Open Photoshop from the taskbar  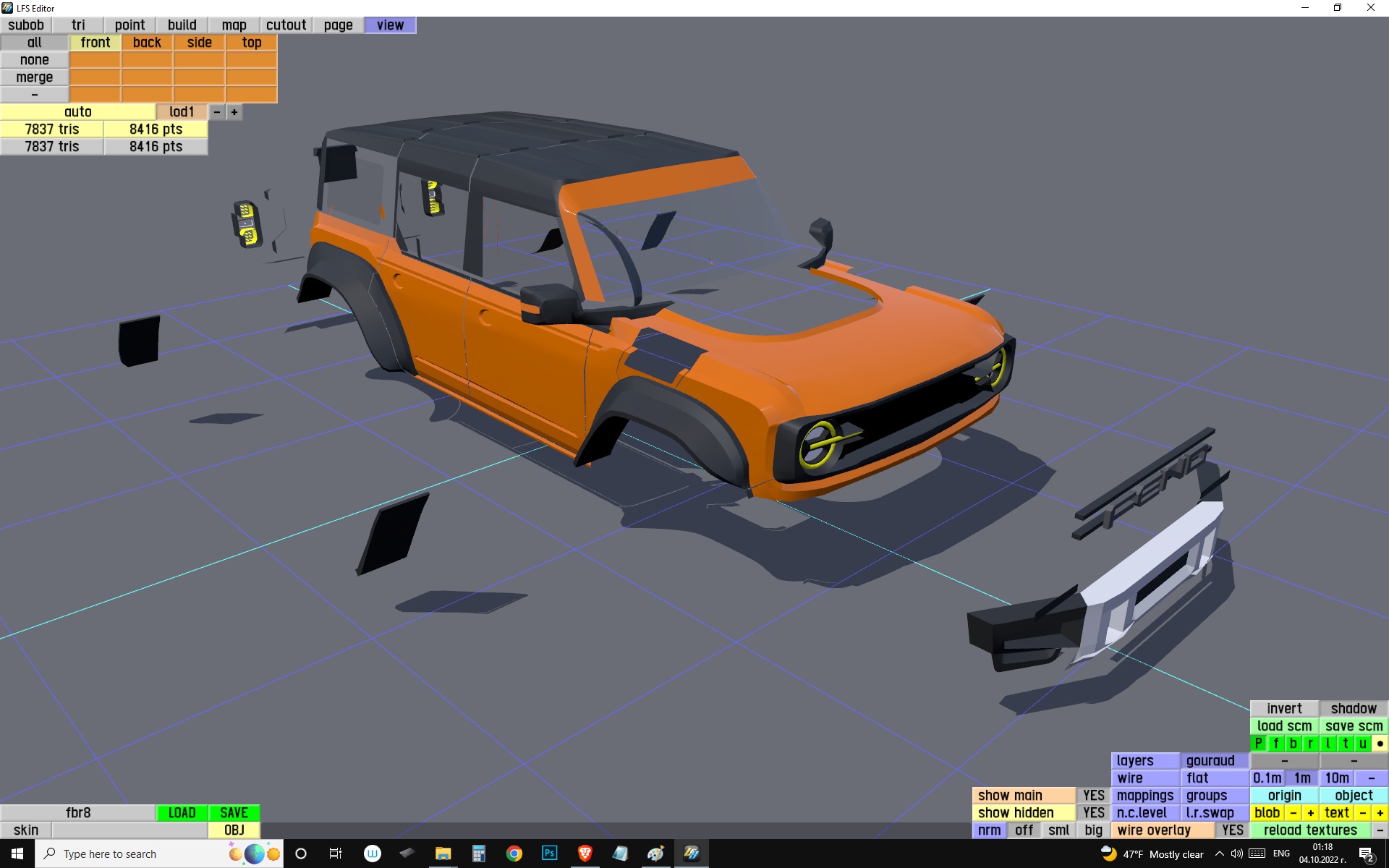[549, 854]
